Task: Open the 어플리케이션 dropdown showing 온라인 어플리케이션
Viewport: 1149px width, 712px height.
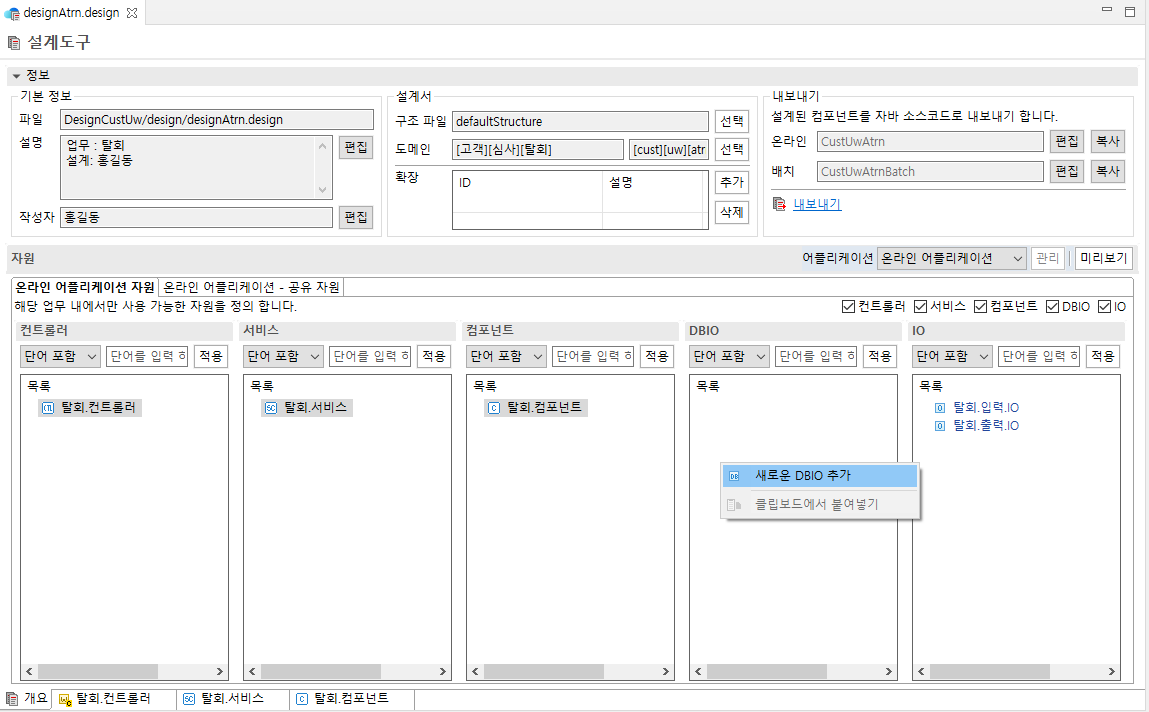Action: click(1019, 257)
